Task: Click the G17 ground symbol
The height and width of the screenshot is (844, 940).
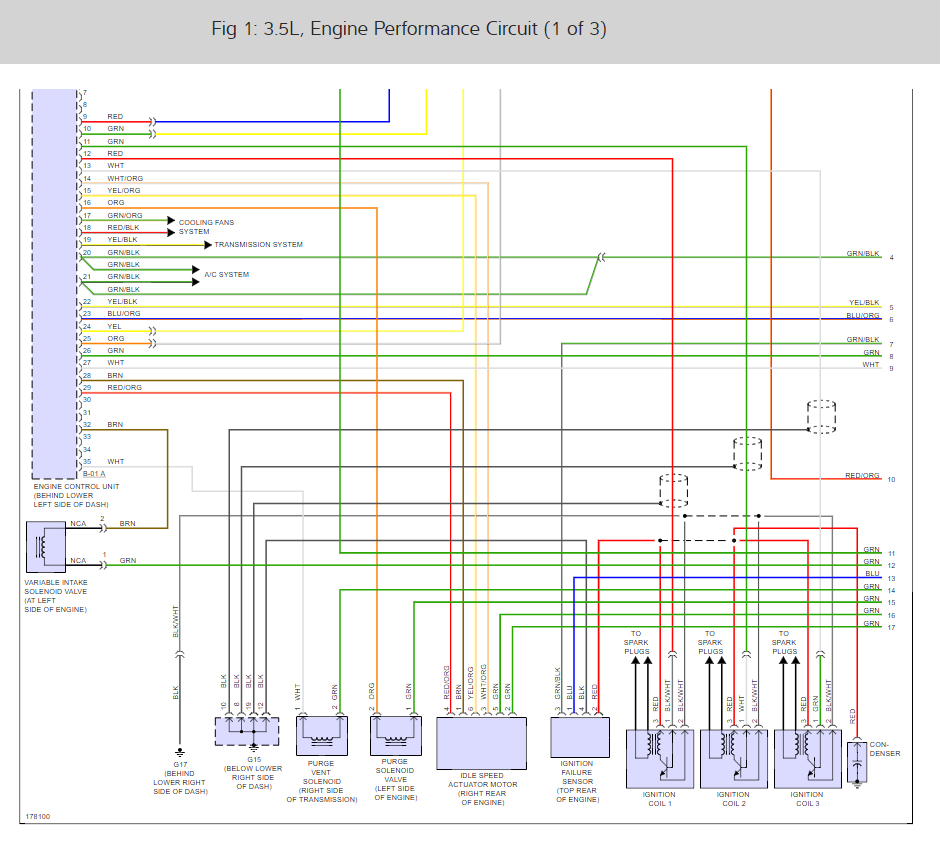Action: [179, 752]
